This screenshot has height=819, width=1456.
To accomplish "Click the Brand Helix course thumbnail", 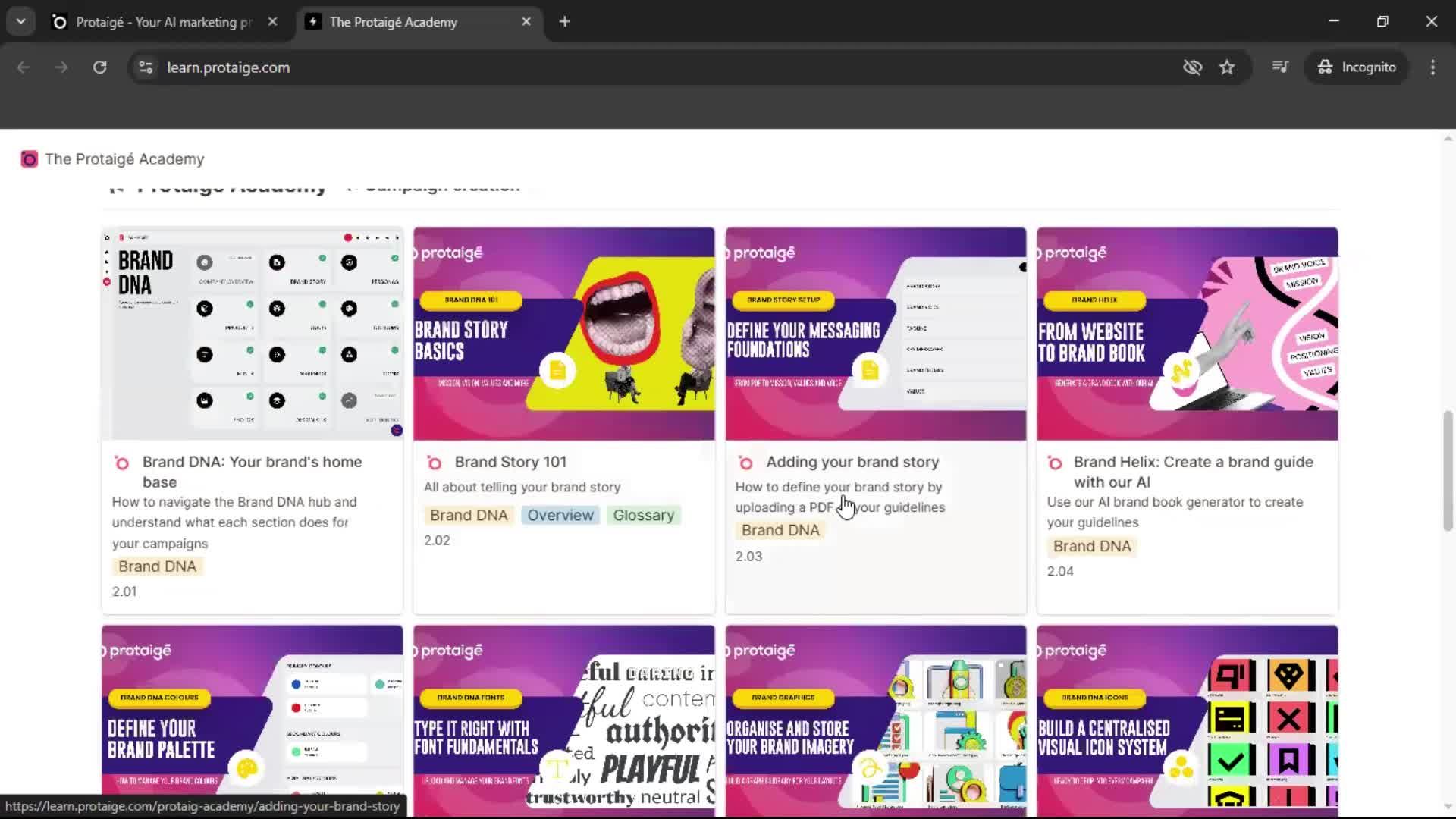I will 1187,334.
